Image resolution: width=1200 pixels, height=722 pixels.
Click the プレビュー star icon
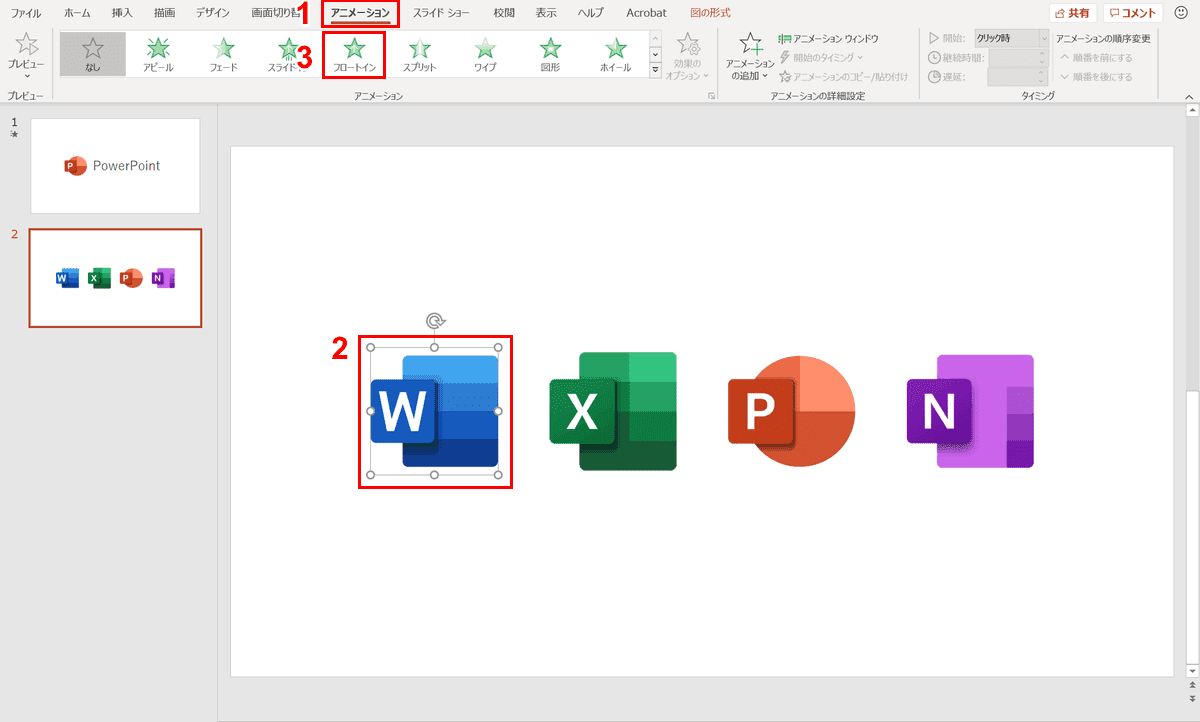[27, 44]
